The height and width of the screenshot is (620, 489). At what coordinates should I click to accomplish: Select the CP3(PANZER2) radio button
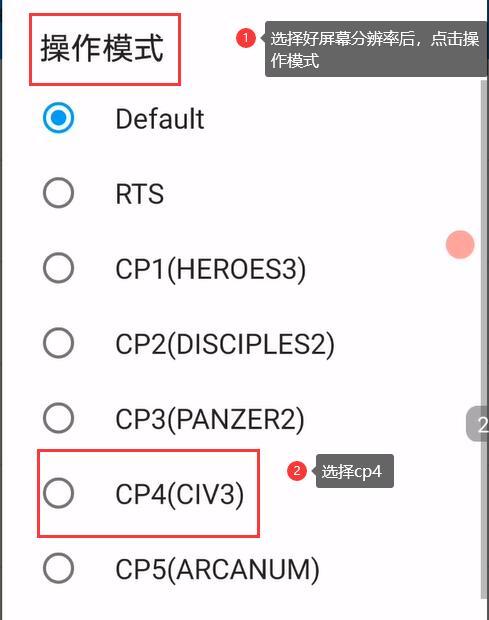click(59, 418)
